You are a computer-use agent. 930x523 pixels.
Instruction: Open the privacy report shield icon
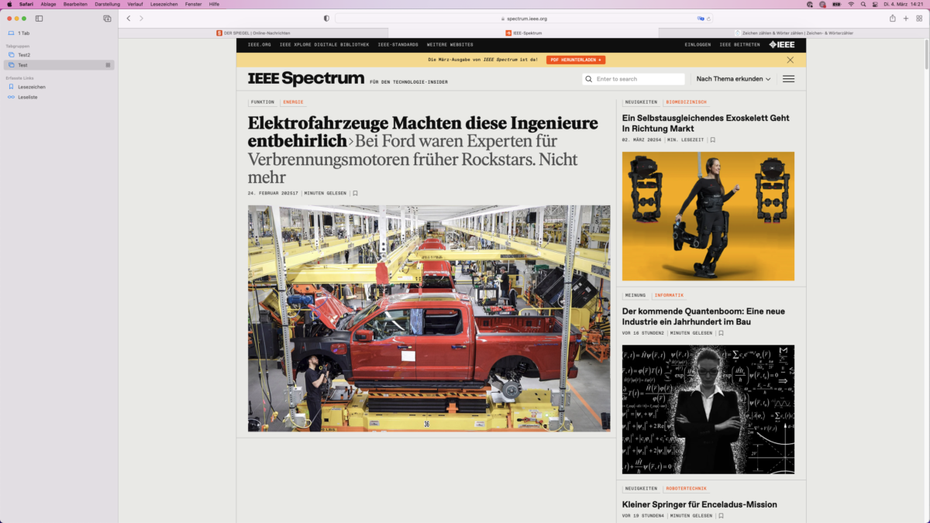pos(326,18)
